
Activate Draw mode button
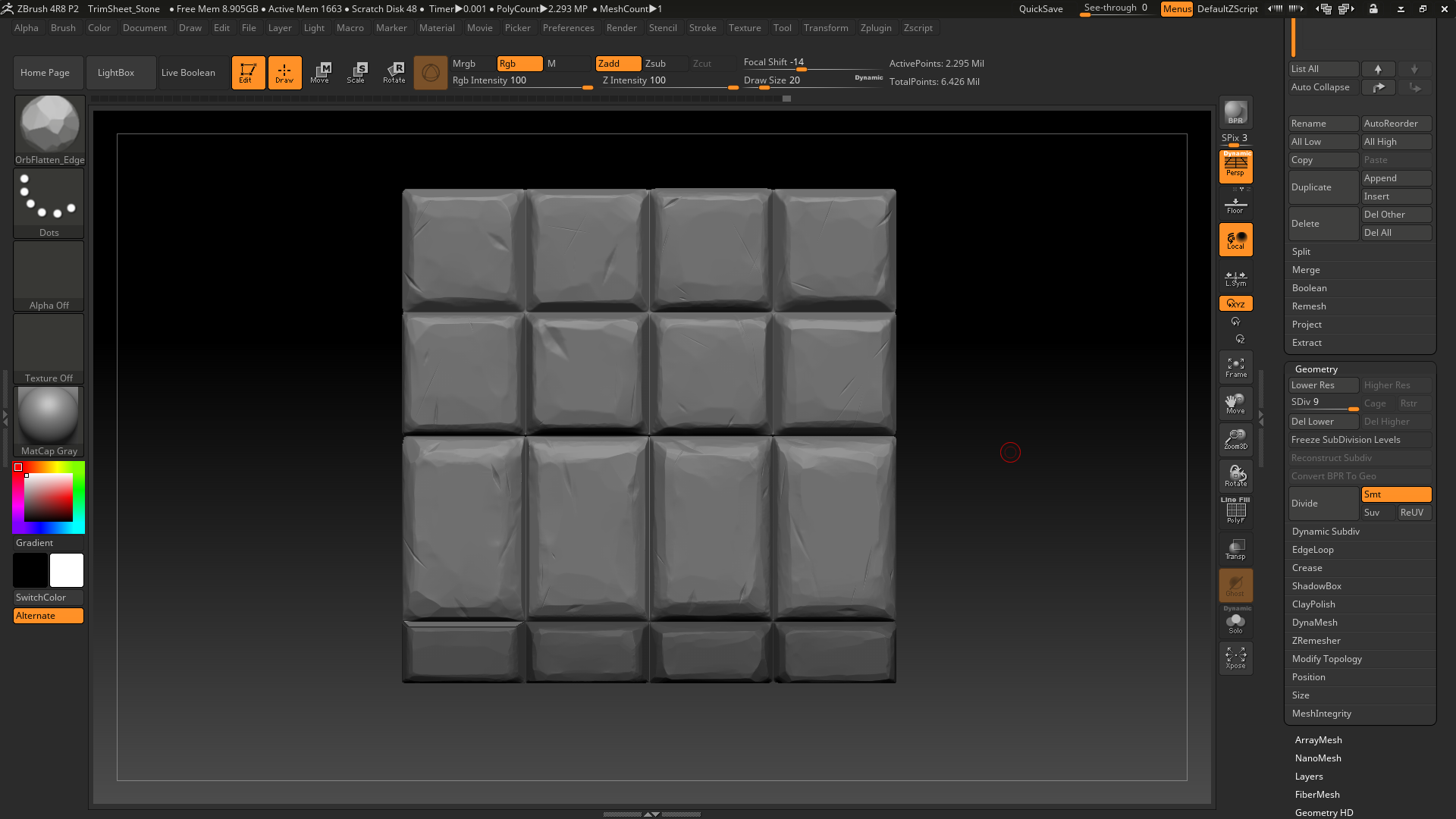pos(284,73)
